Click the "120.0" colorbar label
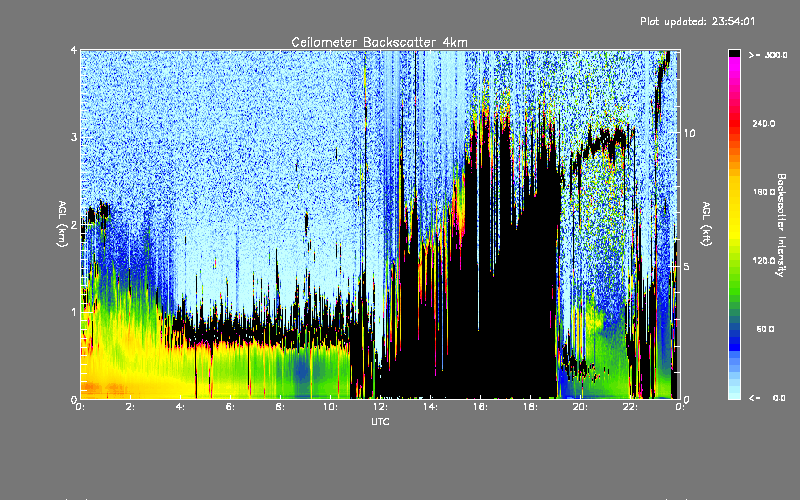This screenshot has height=500, width=800. (764, 261)
